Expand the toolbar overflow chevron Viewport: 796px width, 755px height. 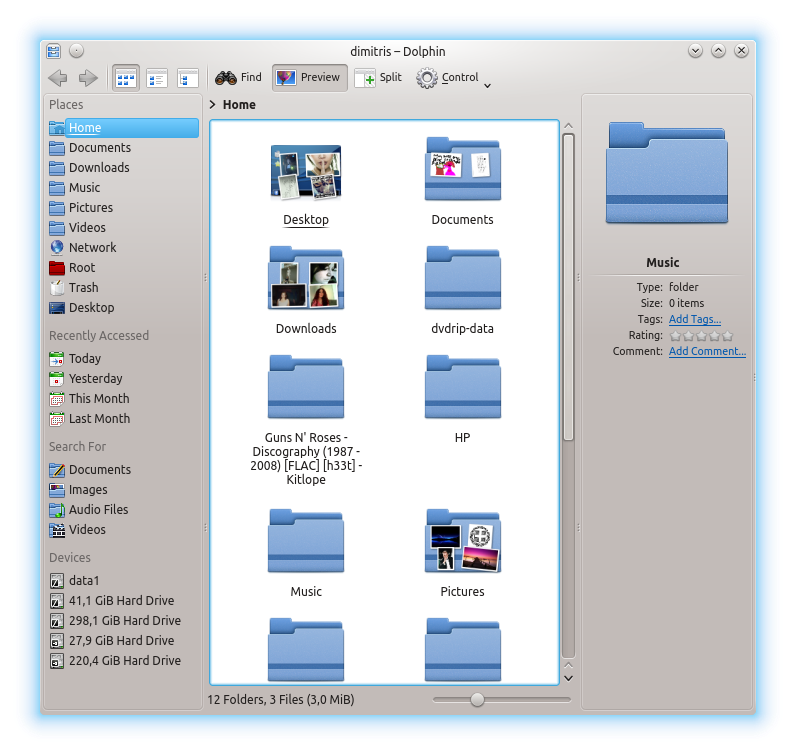(x=487, y=86)
